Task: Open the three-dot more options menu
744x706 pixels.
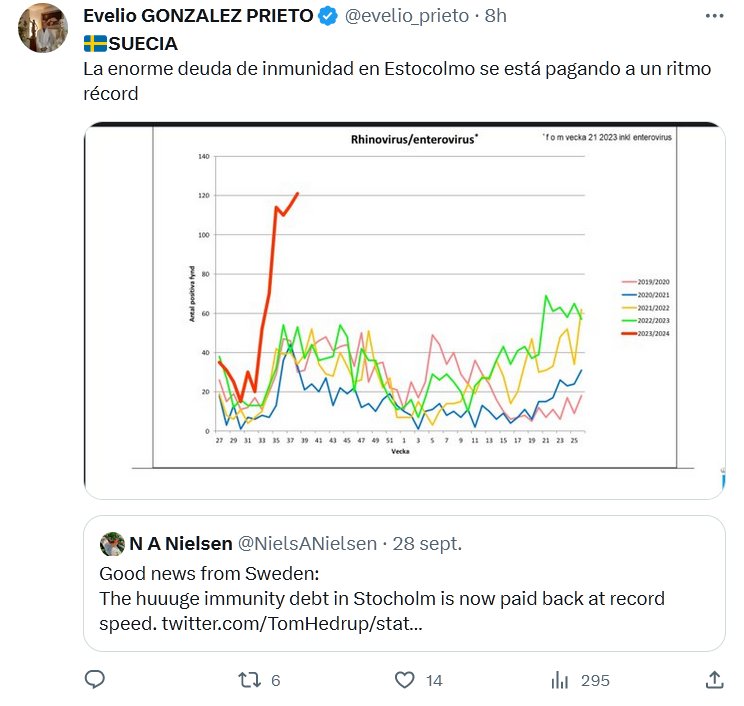Action: click(713, 16)
